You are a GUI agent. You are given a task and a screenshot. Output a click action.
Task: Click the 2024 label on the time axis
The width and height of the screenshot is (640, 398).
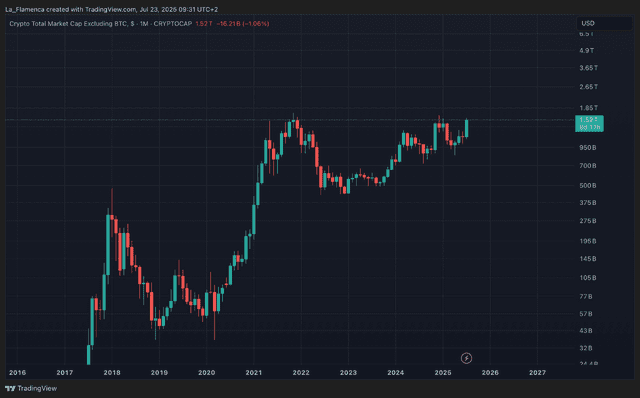coord(396,372)
